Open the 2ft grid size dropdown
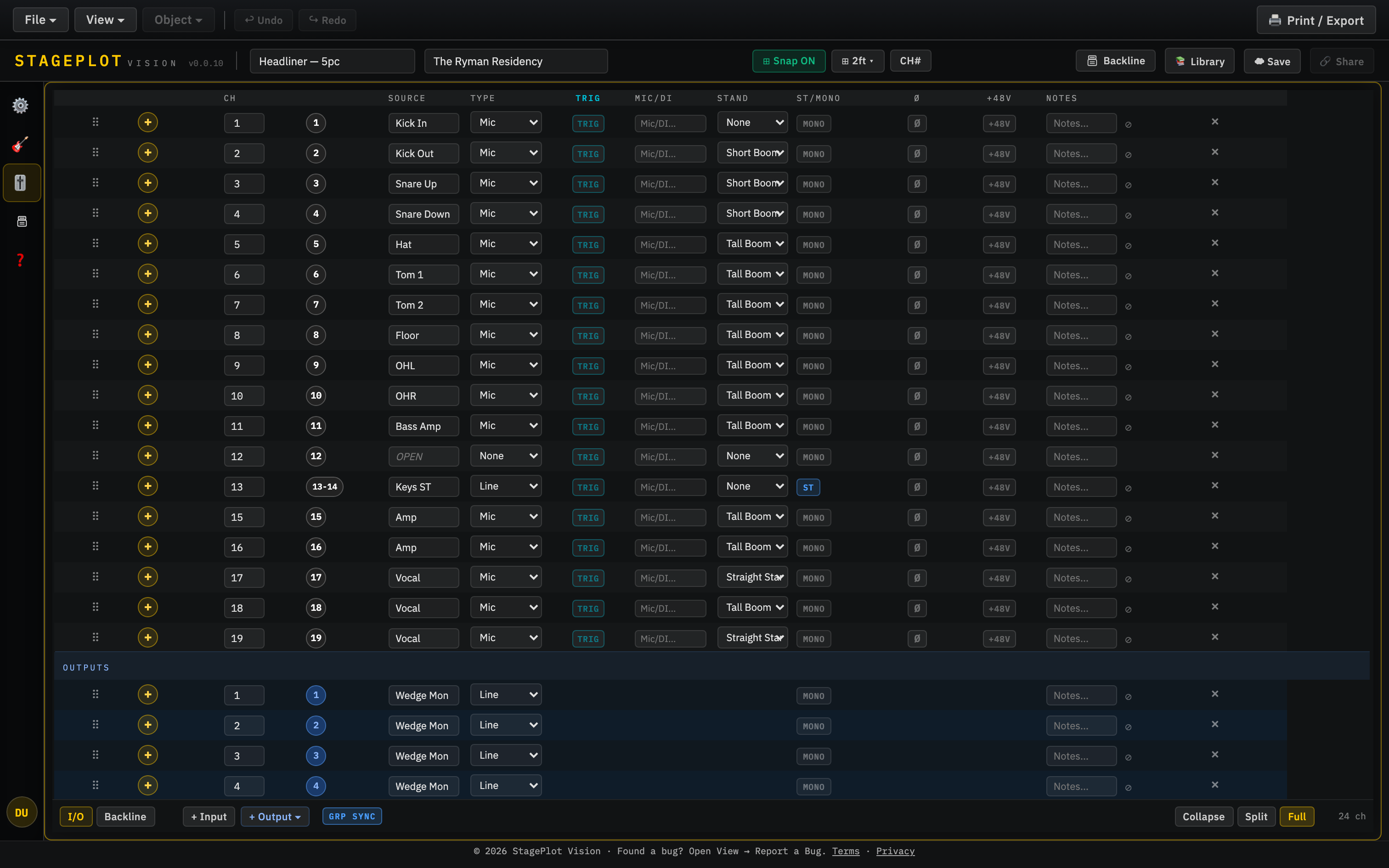This screenshot has width=1389, height=868. click(x=858, y=61)
